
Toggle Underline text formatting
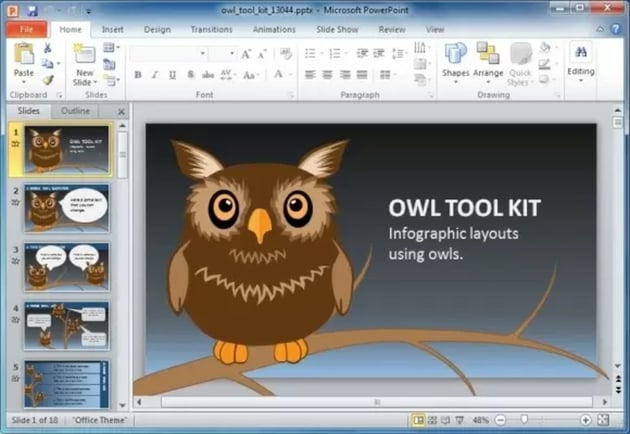click(174, 75)
